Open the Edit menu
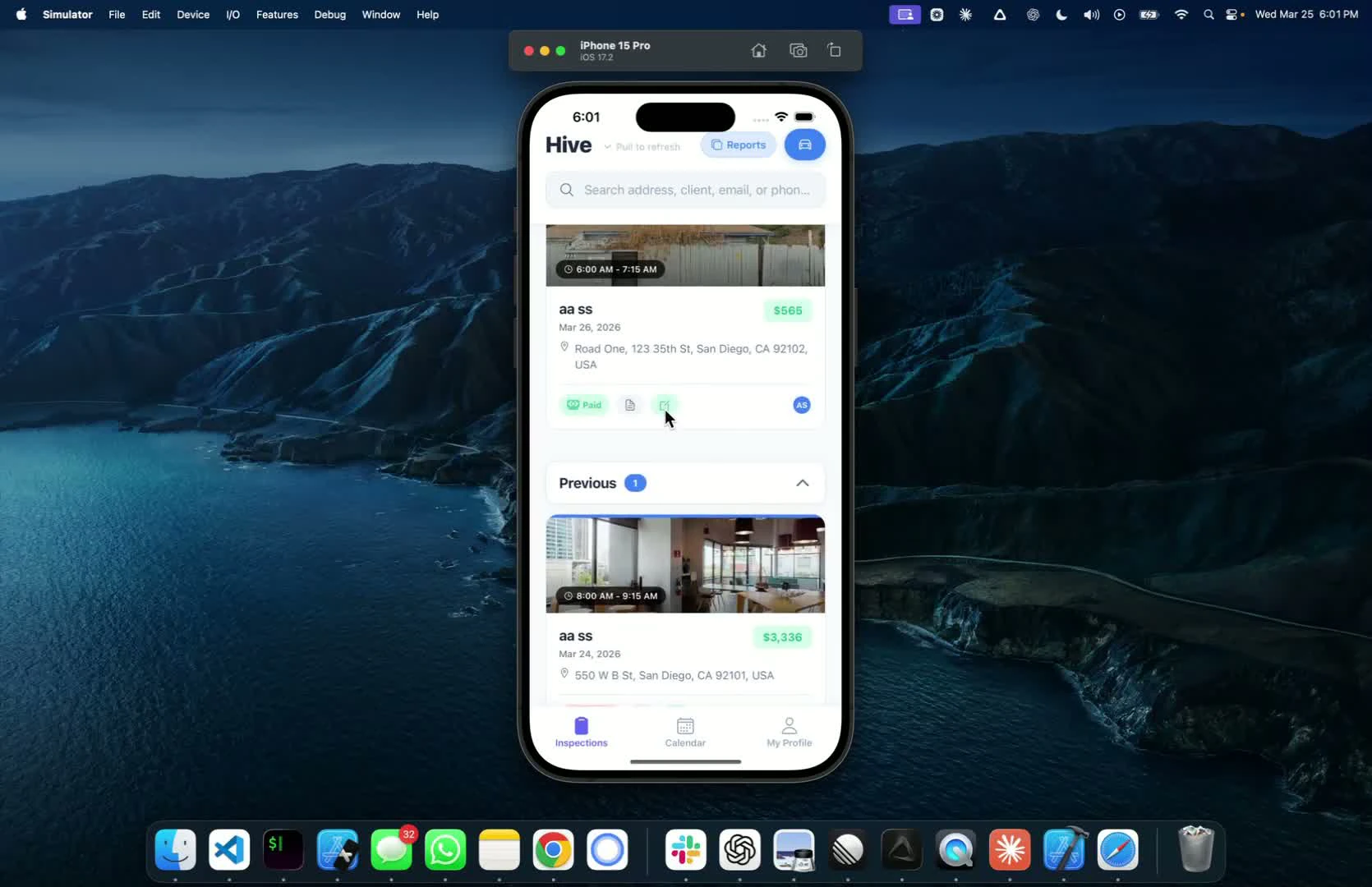Image resolution: width=1372 pixels, height=887 pixels. coord(151,15)
